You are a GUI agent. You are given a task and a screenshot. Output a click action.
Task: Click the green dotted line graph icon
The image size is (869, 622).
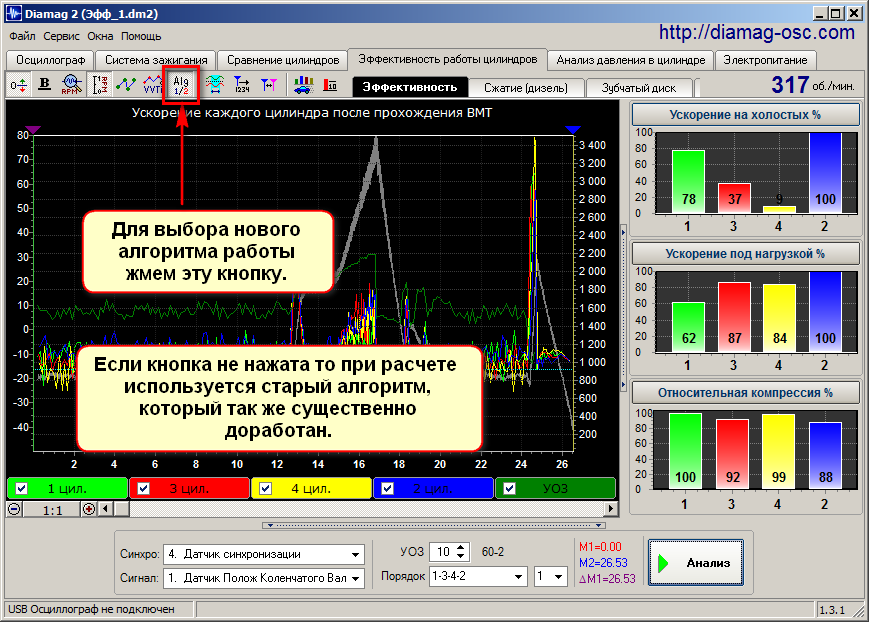[x=126, y=85]
